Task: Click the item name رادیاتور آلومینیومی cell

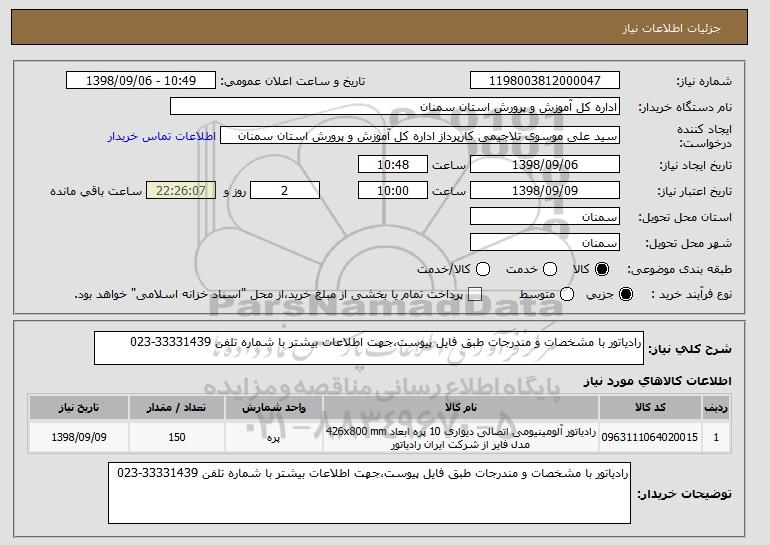Action: [x=461, y=438]
